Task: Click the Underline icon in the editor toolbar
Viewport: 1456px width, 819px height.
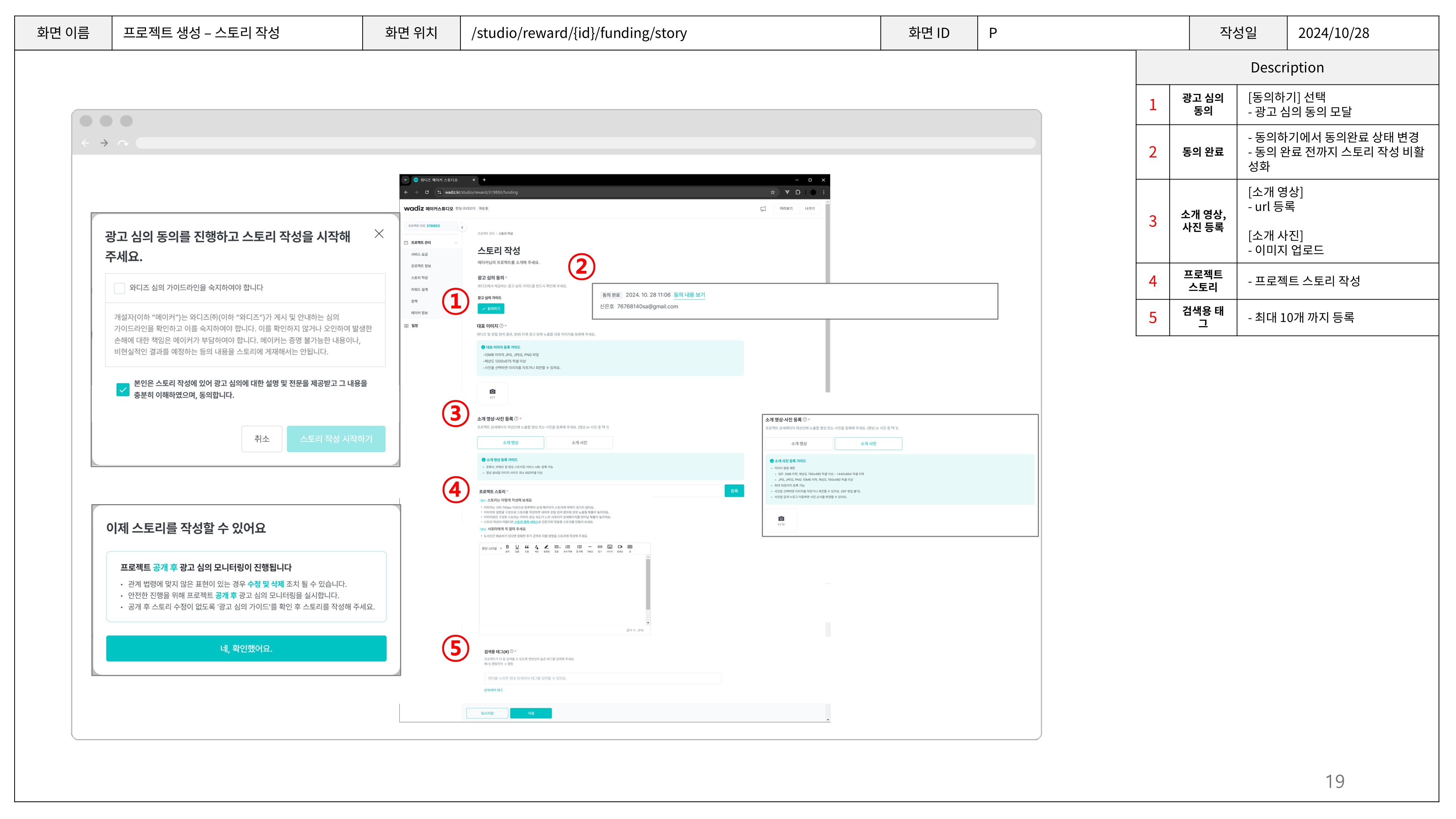Action: coord(517,547)
